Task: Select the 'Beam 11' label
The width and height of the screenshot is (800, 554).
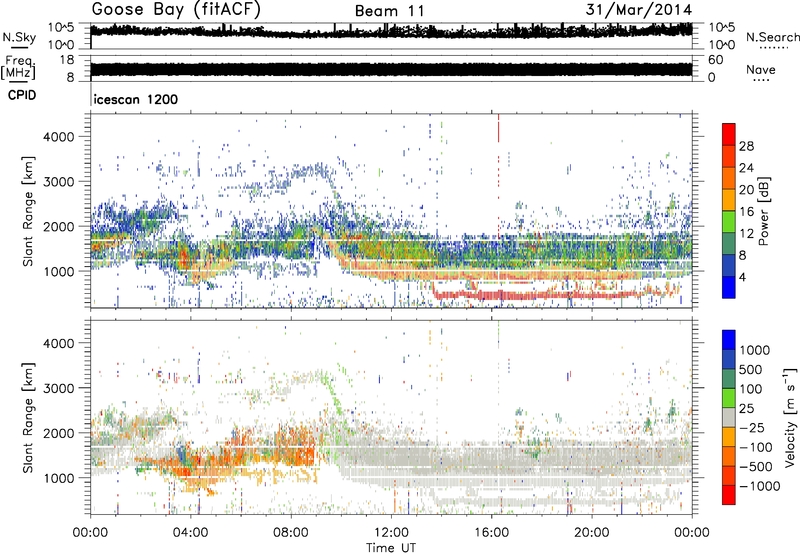Action: (x=389, y=11)
